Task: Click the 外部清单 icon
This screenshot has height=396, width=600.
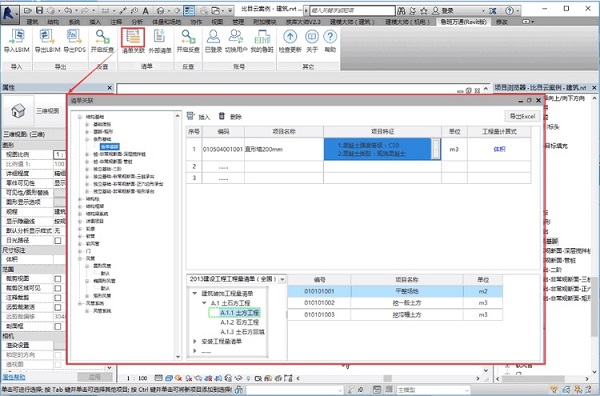Action: (160, 37)
